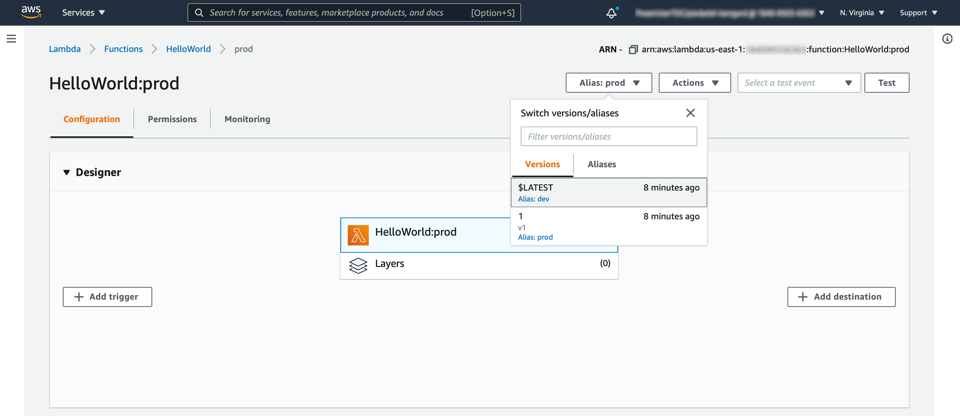Click the Test button
The height and width of the screenshot is (416, 960).
coord(887,83)
